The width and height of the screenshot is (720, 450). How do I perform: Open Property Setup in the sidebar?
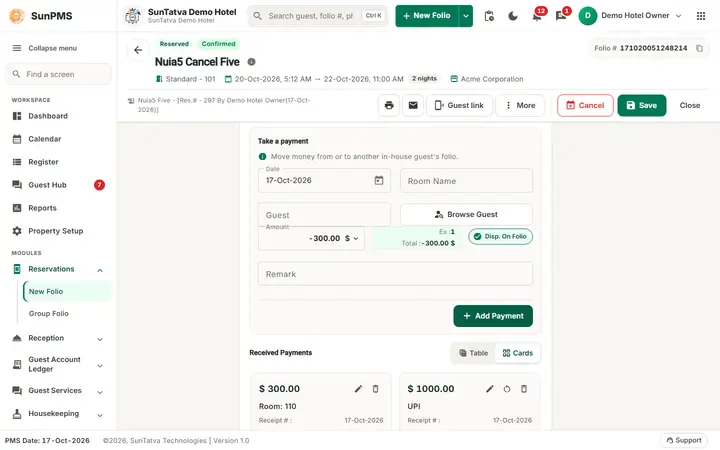tap(58, 231)
